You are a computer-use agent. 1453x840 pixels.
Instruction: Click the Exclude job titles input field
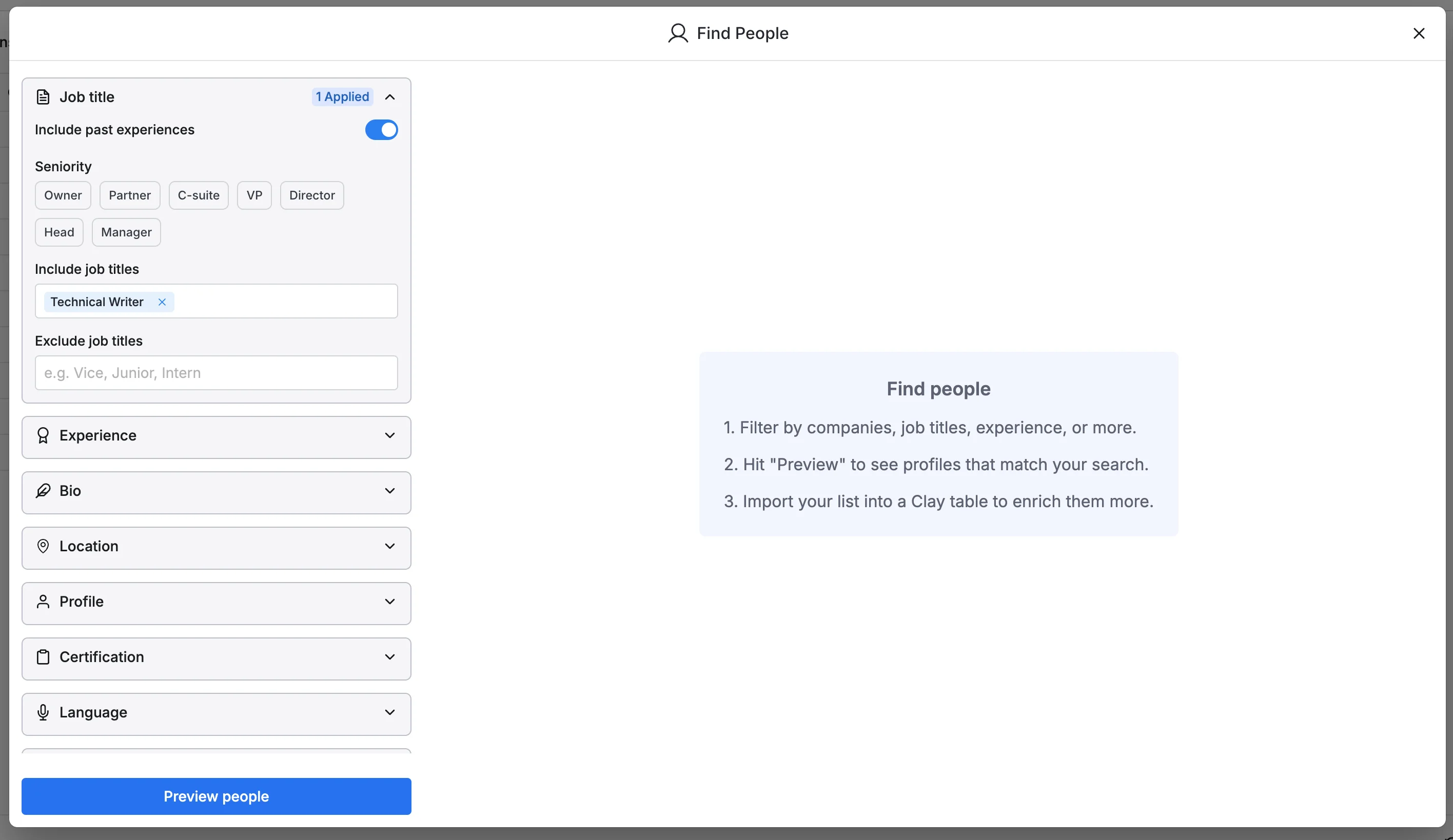[216, 373]
